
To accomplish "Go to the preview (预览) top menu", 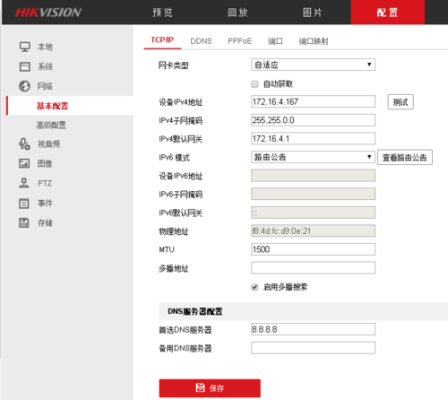I will (x=163, y=13).
